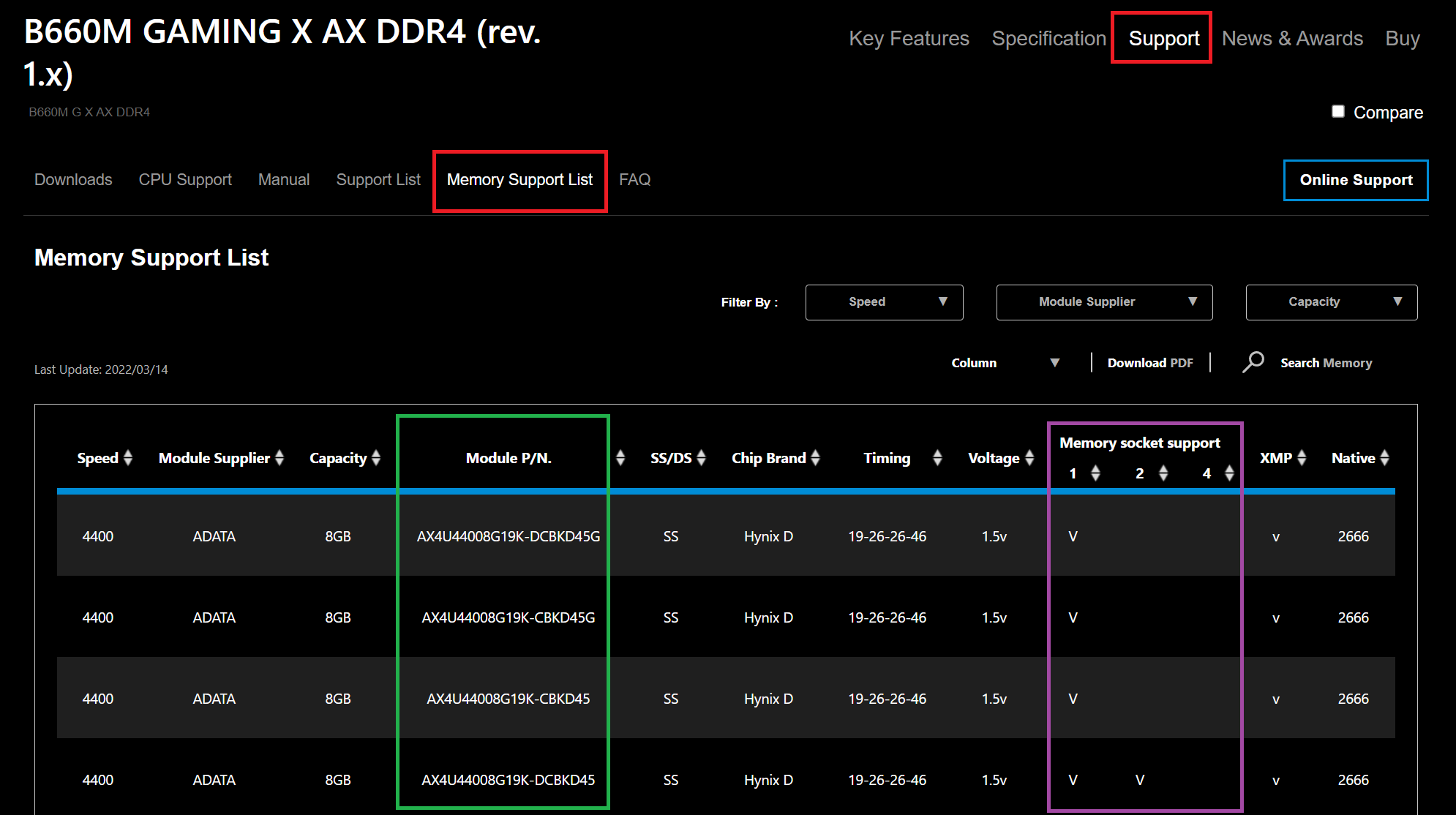Sort by Module P/N. column arrows
Screen dimensions: 1456x815
(620, 458)
